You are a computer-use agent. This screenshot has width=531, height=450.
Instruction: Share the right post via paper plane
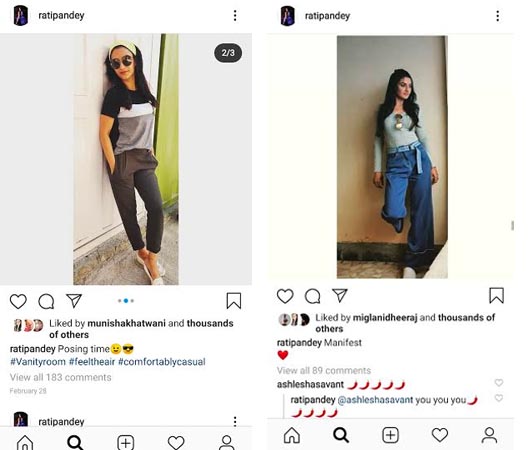tap(340, 295)
